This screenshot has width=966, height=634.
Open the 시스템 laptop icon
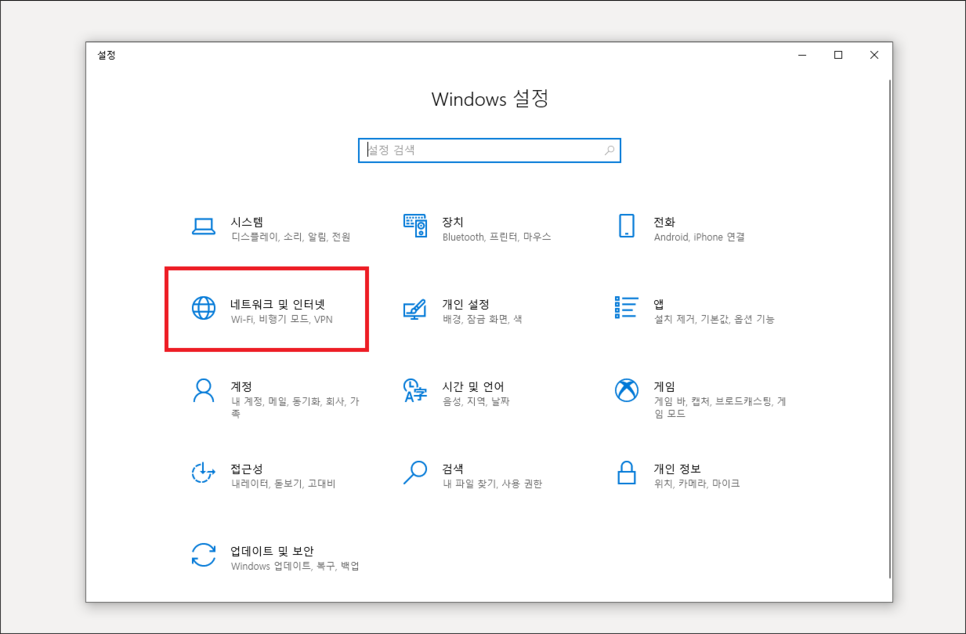coord(203,226)
